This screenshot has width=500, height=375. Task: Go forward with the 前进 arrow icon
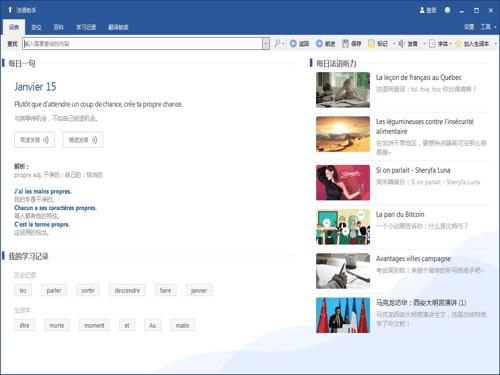coord(319,44)
